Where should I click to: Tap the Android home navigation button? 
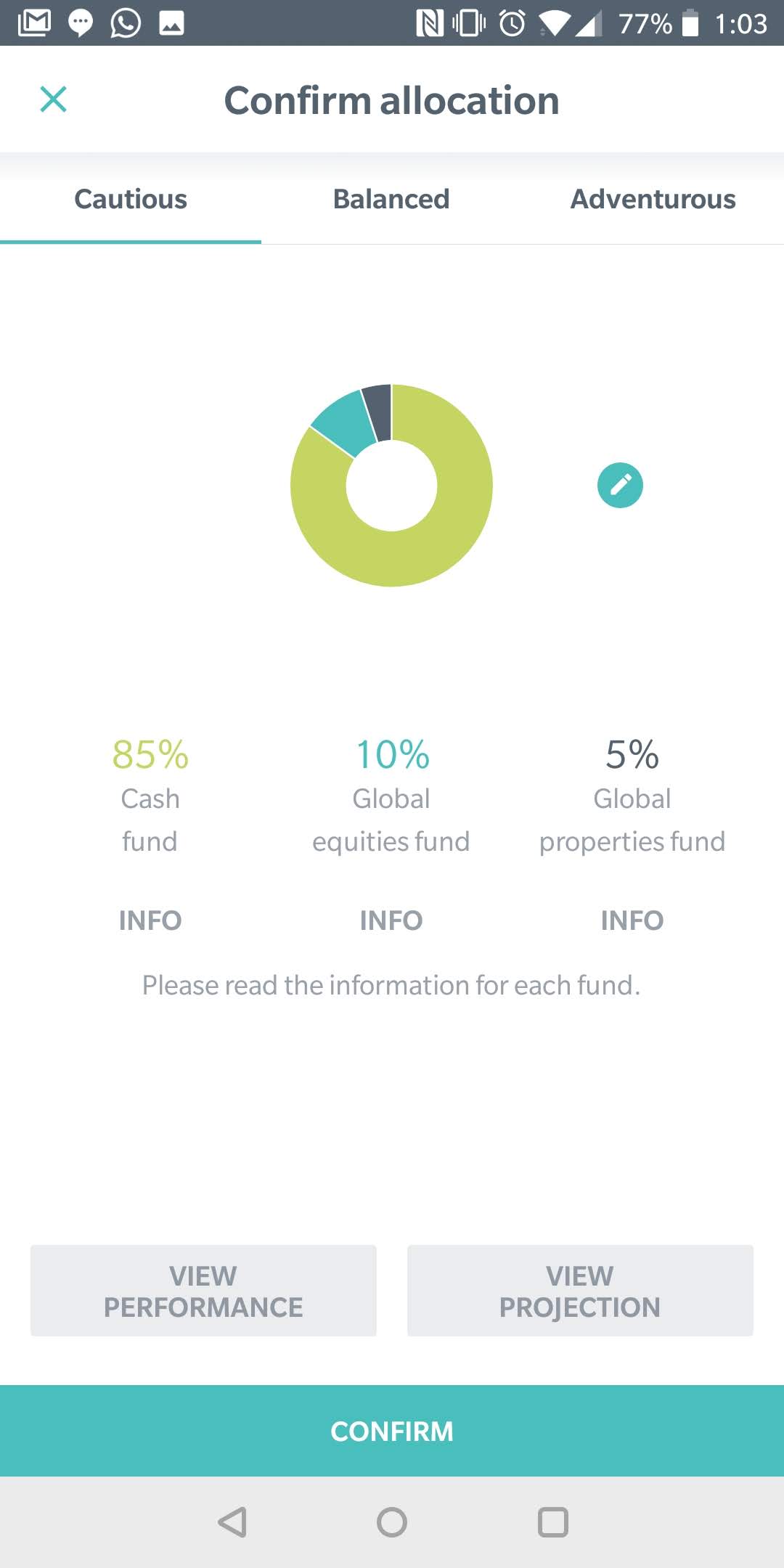[392, 1522]
